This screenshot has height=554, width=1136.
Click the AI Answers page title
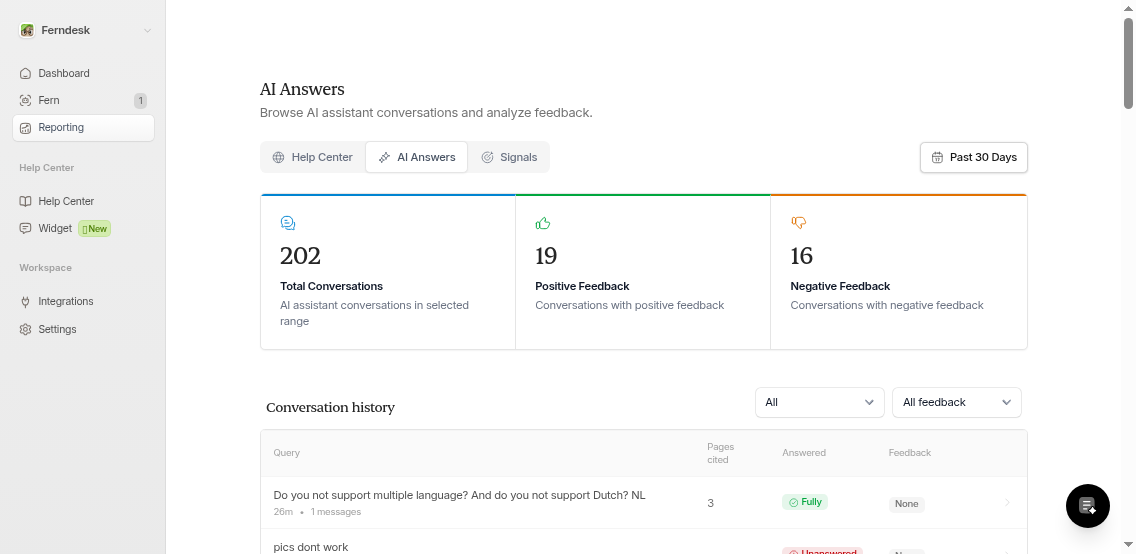(x=302, y=89)
